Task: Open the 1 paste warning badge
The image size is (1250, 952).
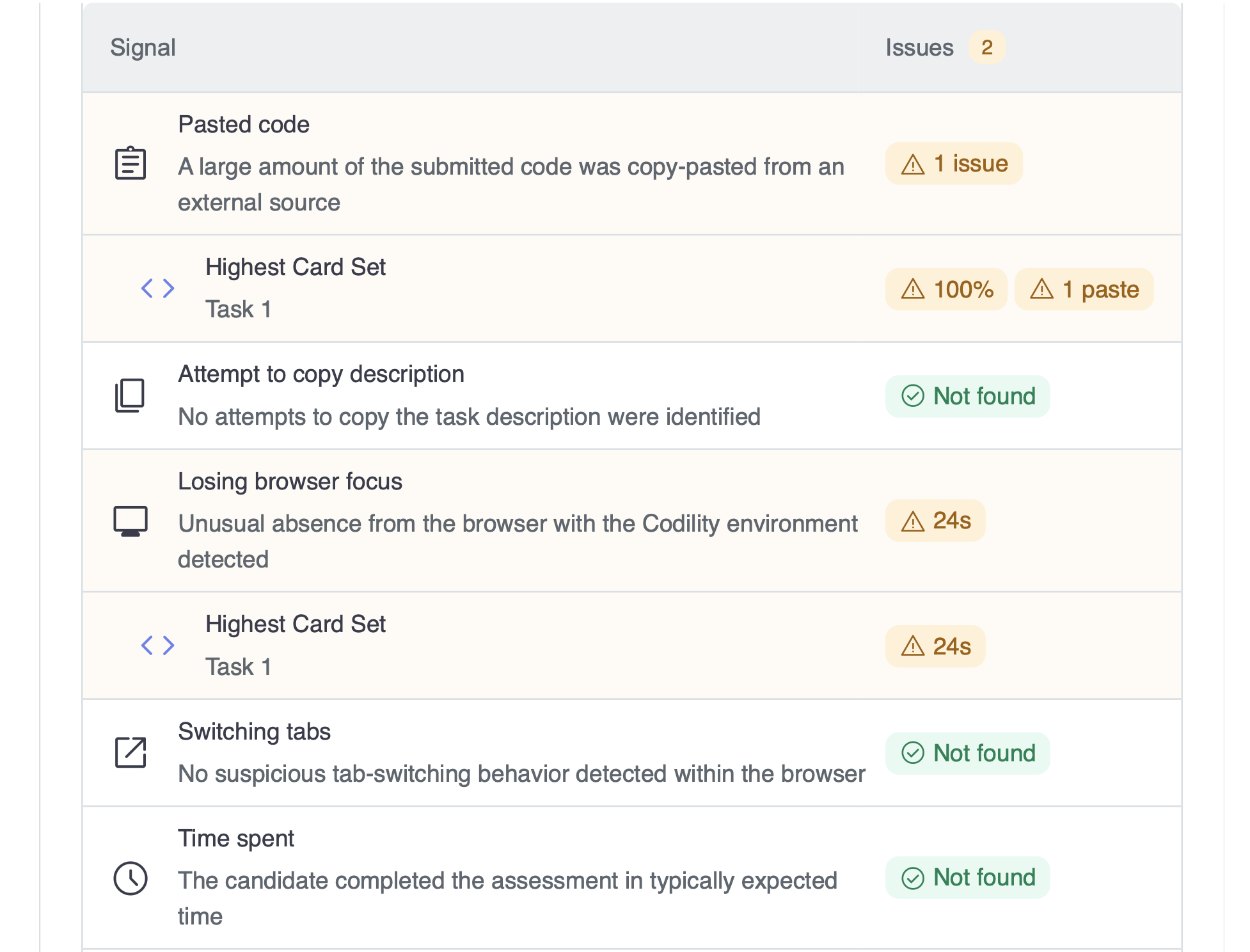Action: point(1084,289)
